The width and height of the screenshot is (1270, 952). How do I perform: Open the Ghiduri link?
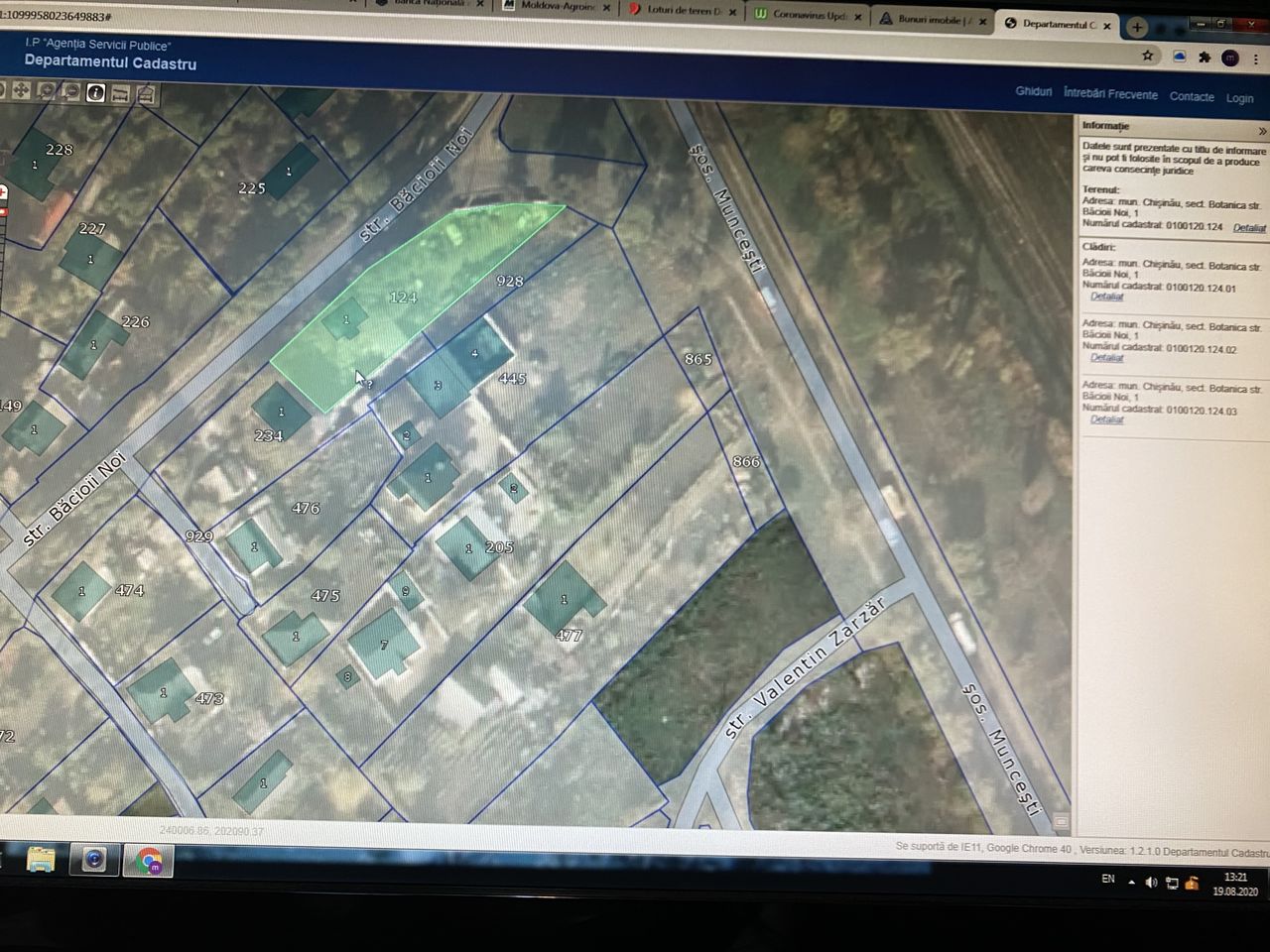point(1034,91)
